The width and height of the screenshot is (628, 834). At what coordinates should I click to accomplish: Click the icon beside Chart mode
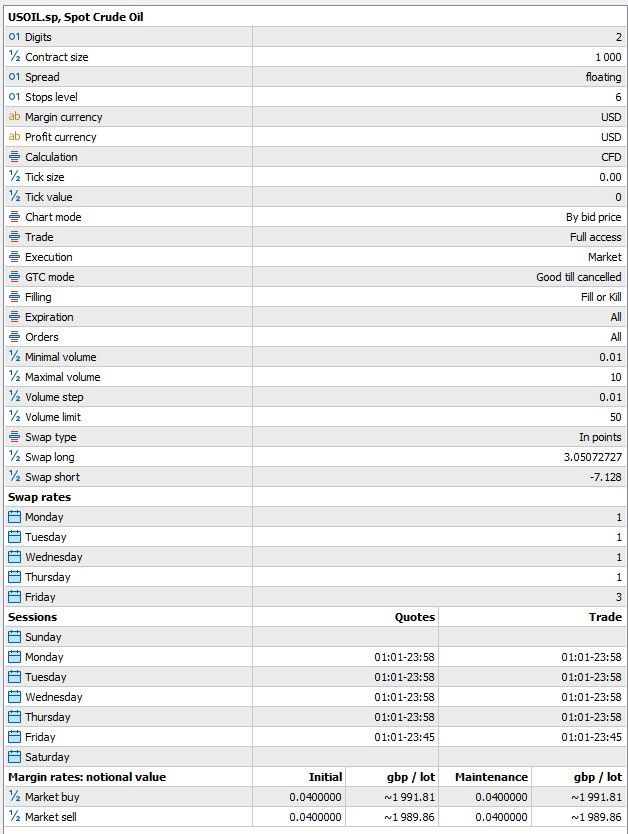(14, 216)
